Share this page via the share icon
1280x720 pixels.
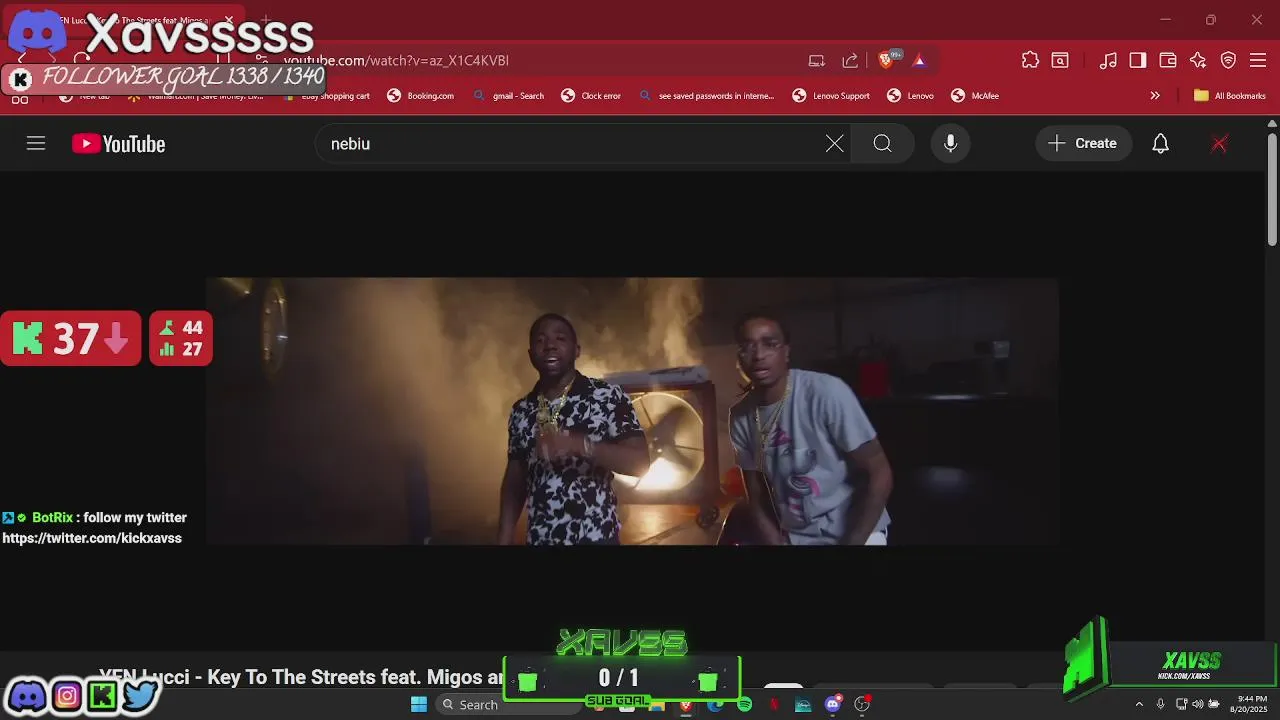[x=850, y=61]
